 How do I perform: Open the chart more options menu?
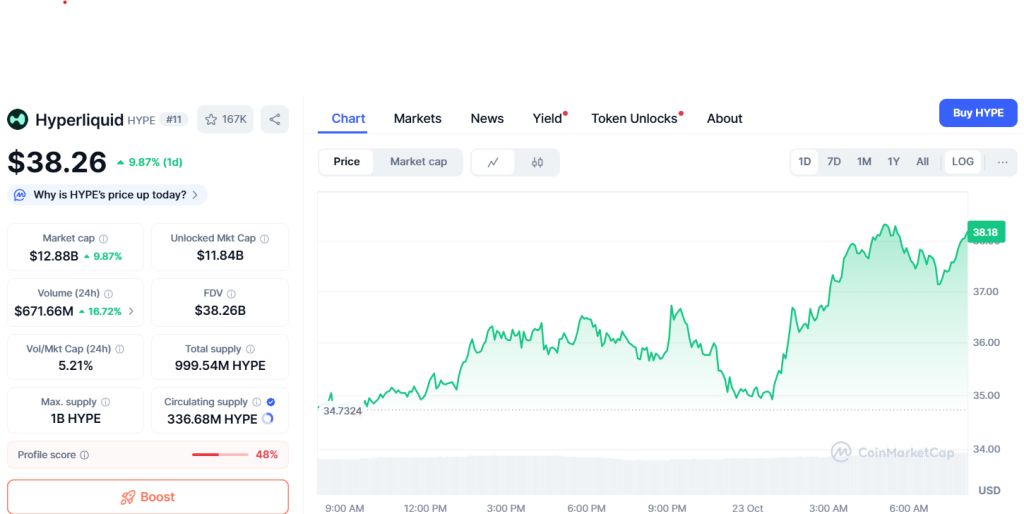(x=1002, y=162)
